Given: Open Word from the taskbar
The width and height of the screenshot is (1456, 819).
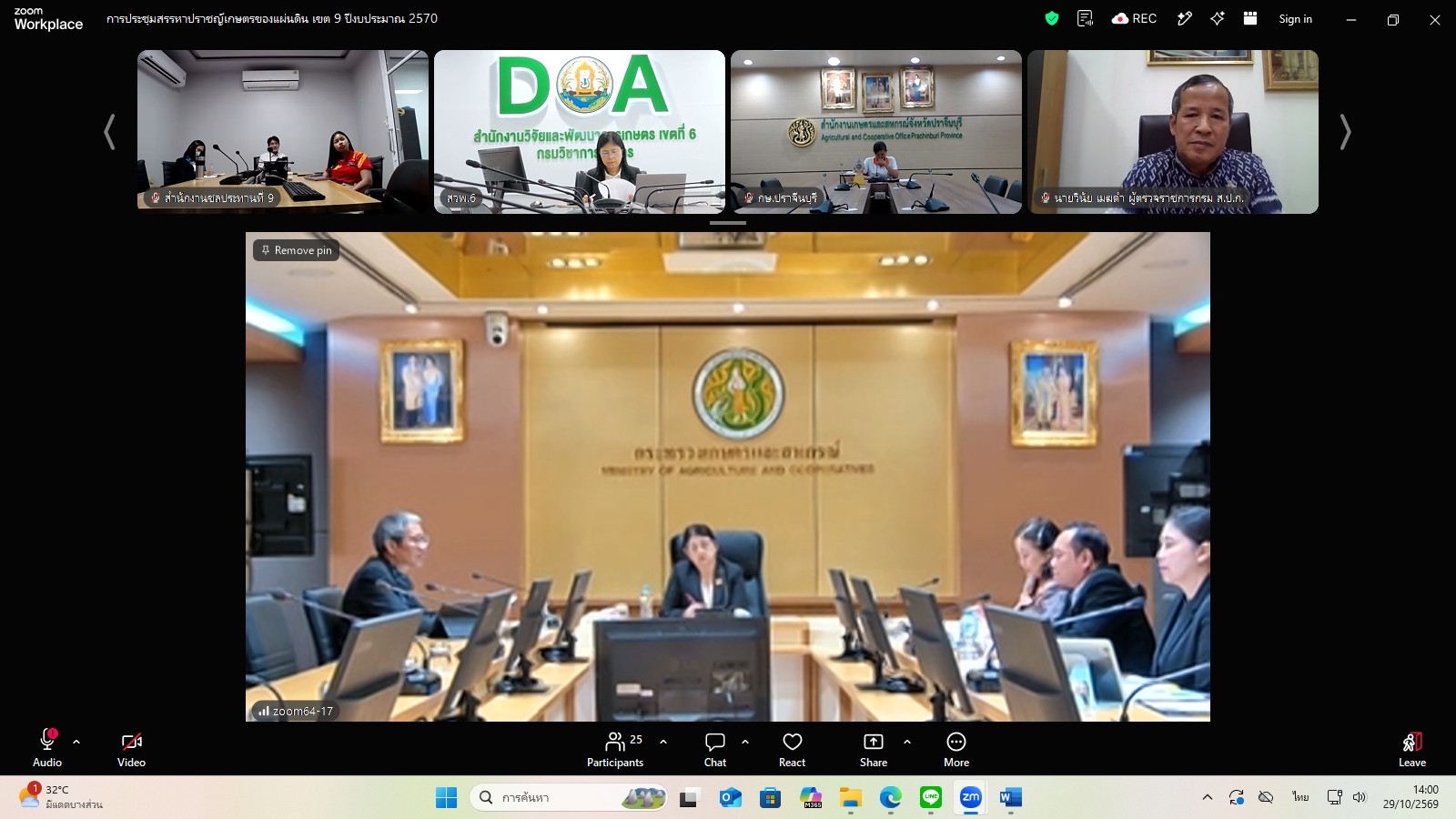Looking at the screenshot, I should point(1011,797).
